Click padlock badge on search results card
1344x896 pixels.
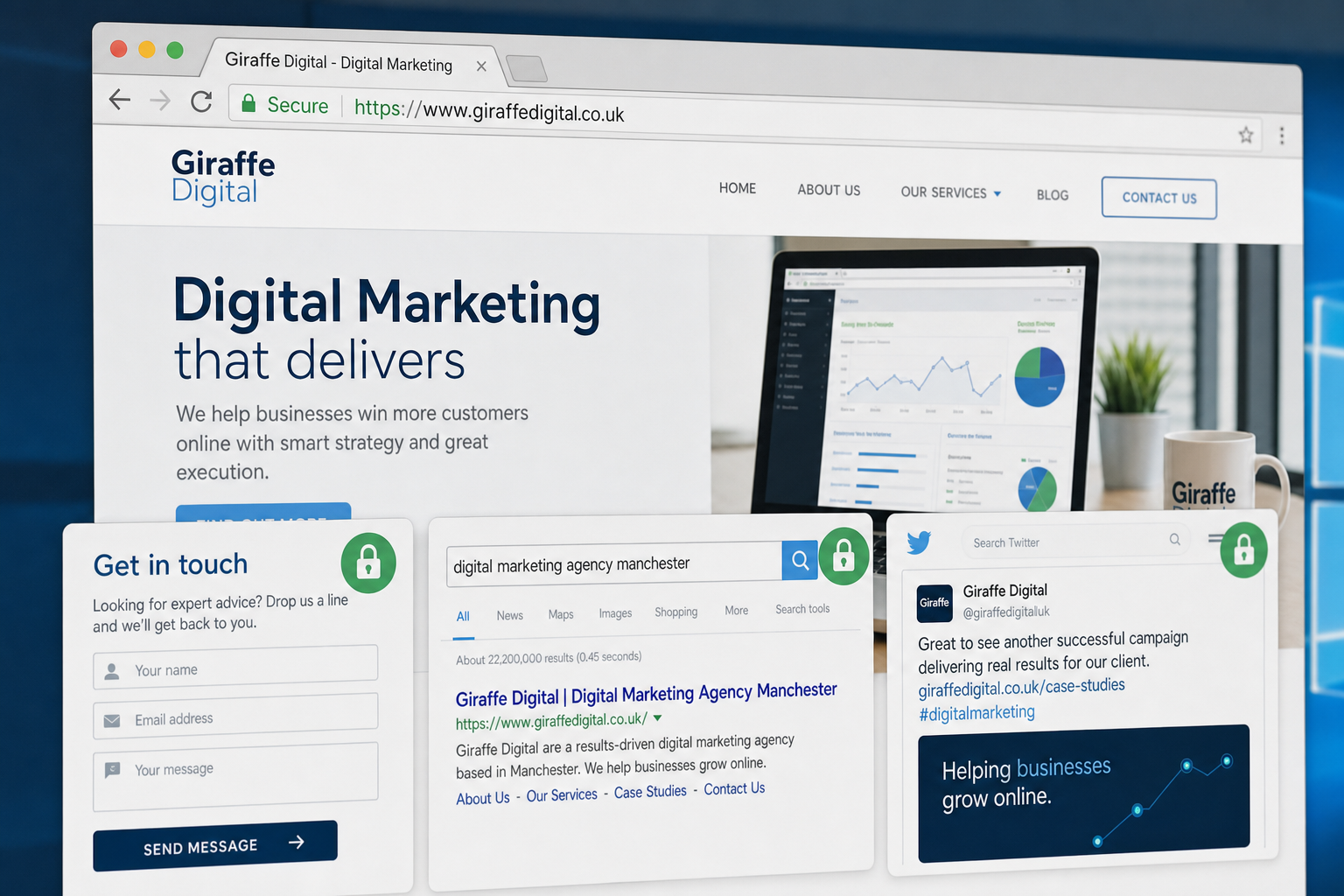click(843, 555)
